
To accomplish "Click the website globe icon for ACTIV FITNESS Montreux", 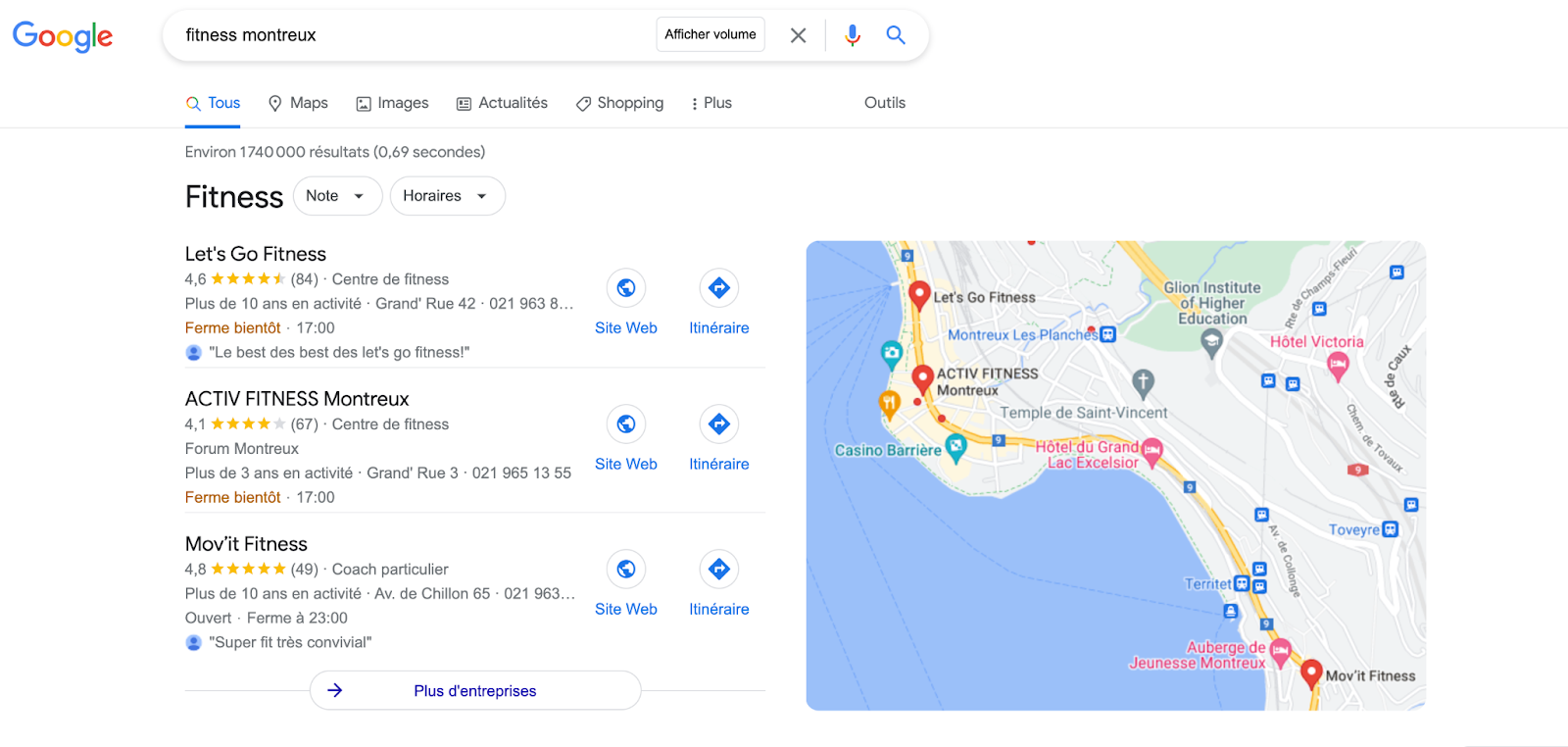I will [x=626, y=424].
